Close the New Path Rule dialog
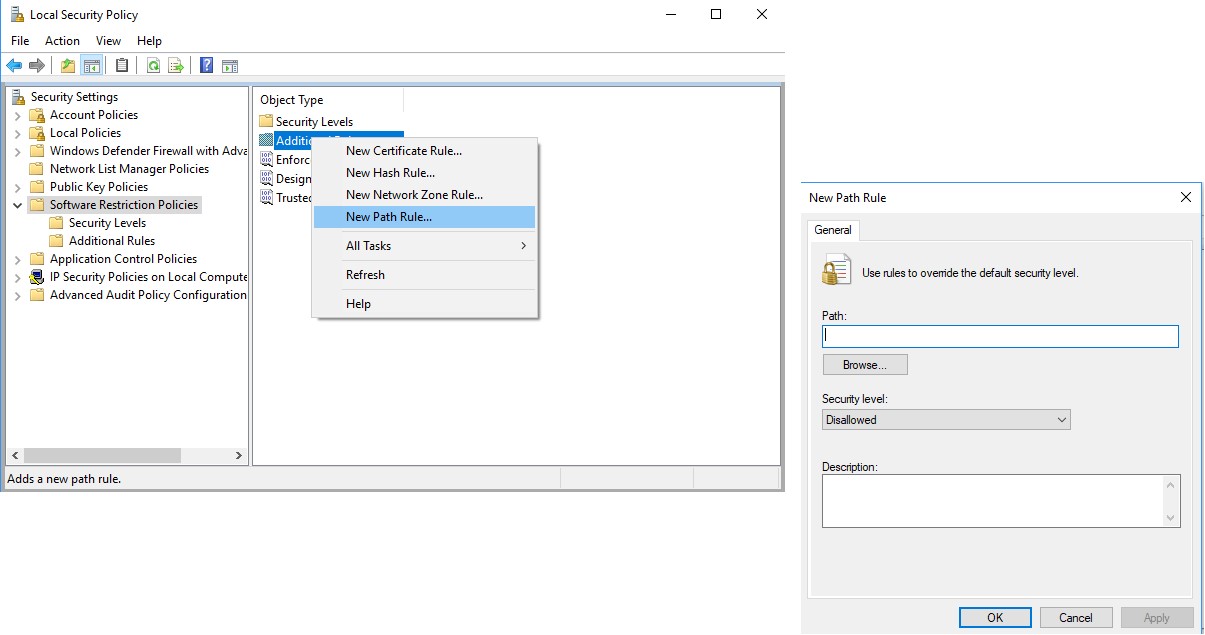This screenshot has height=635, width=1205. 1186,198
